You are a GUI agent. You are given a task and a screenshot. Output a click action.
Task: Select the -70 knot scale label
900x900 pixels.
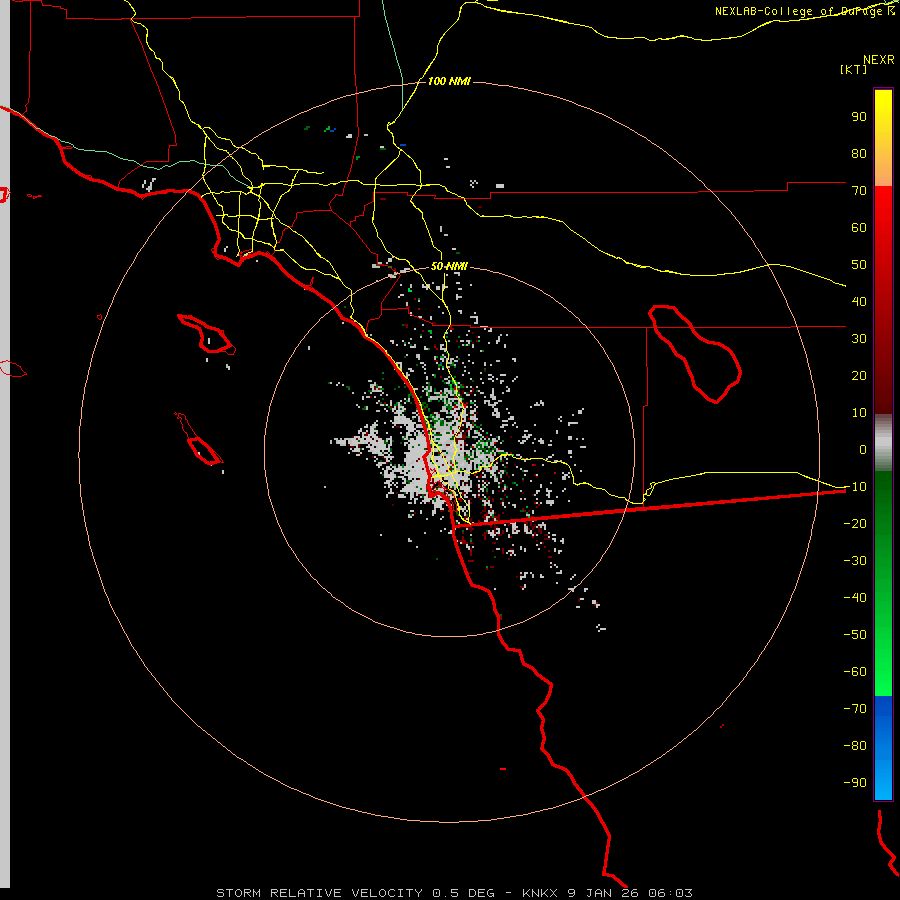tap(855, 709)
